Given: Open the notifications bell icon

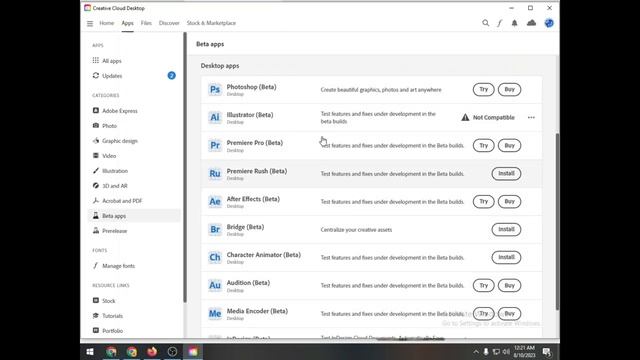Looking at the screenshot, I should [x=514, y=23].
